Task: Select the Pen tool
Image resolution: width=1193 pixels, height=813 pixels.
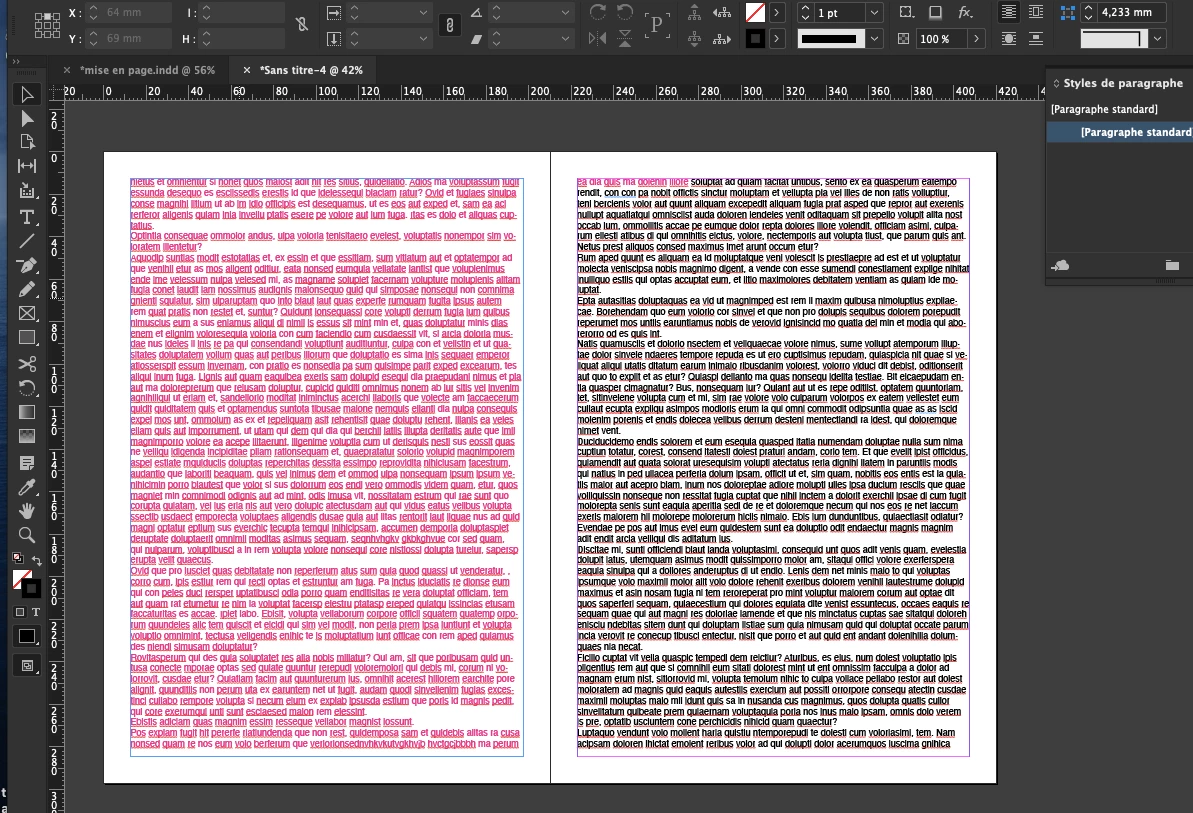Action: (x=27, y=265)
